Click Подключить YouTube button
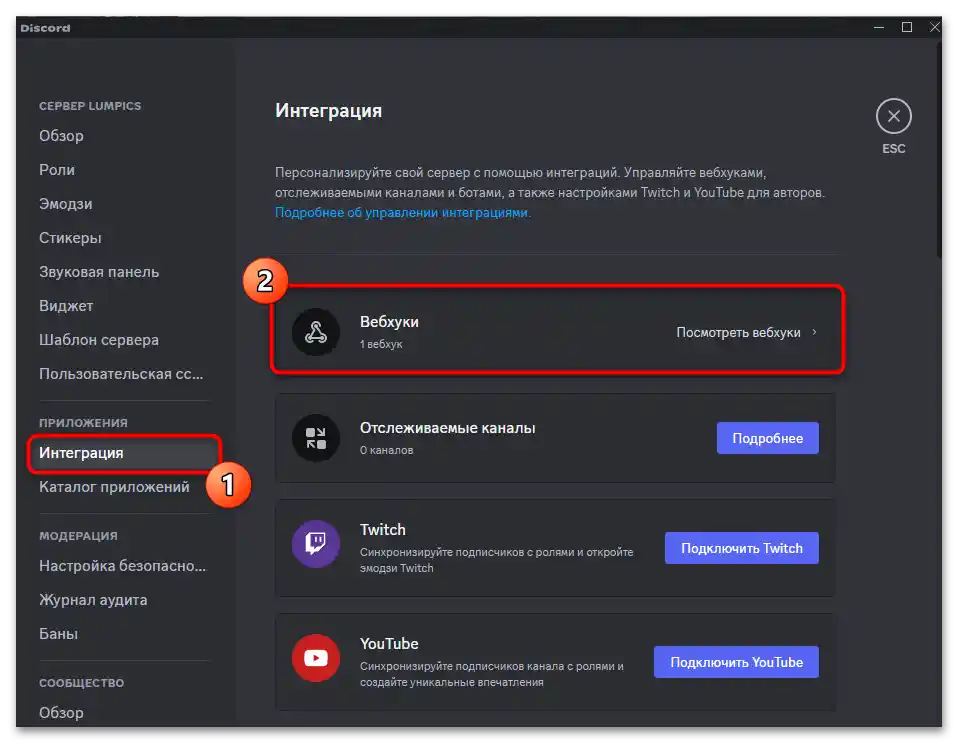958x743 pixels. (736, 662)
